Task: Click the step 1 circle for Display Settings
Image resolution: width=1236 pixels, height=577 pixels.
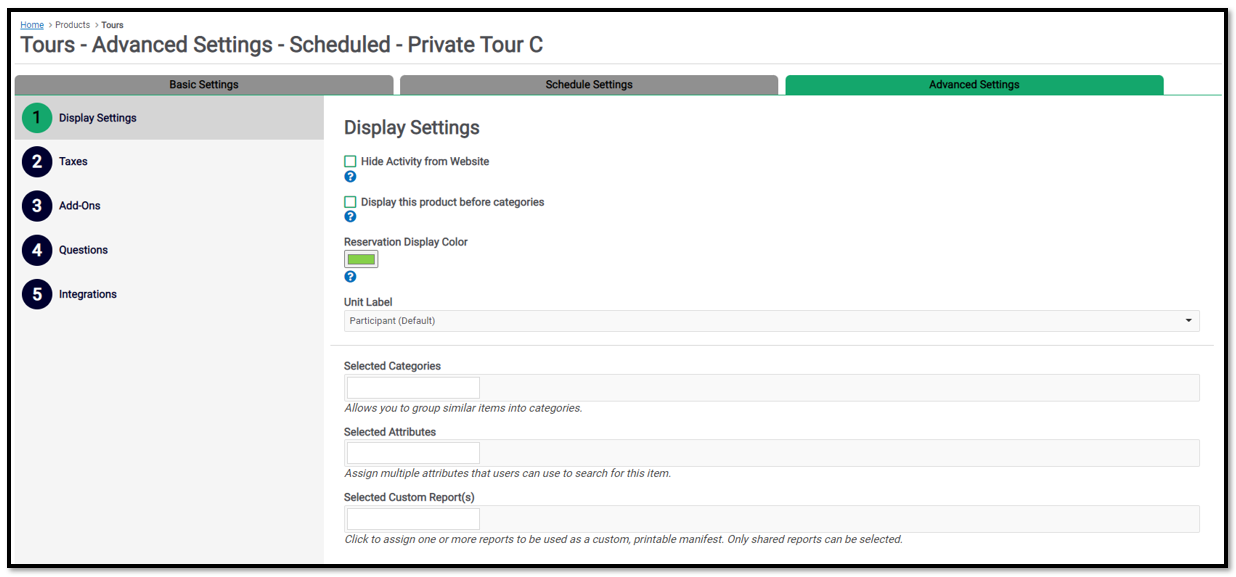Action: [37, 118]
